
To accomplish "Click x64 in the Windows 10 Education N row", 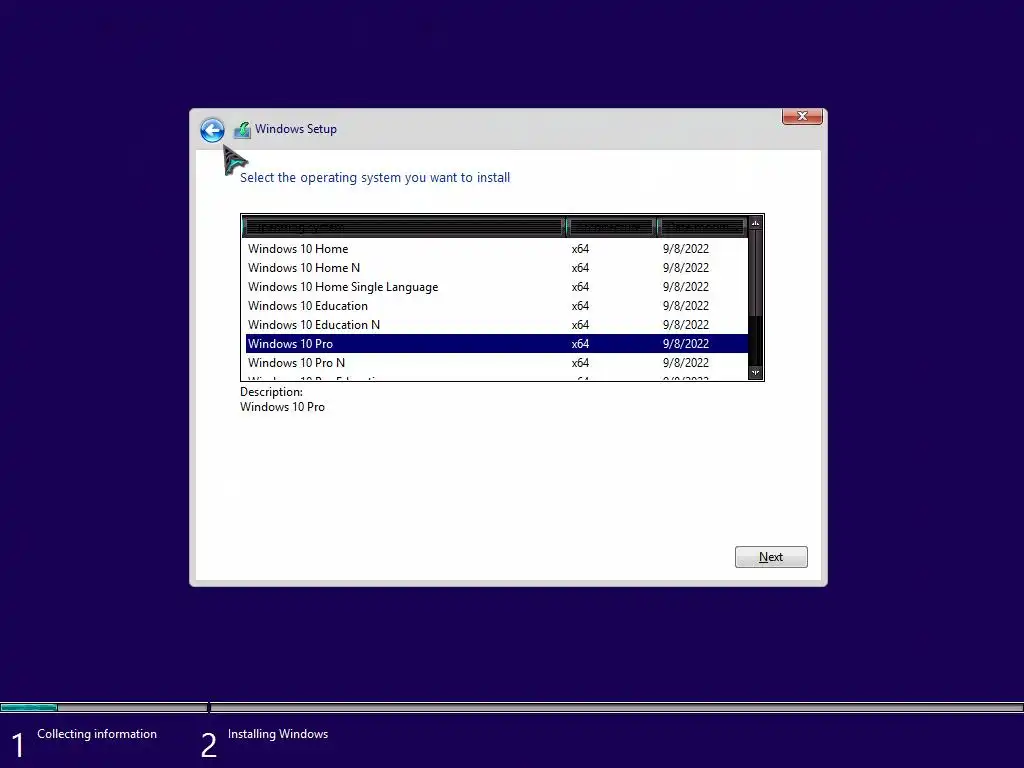I will point(580,325).
